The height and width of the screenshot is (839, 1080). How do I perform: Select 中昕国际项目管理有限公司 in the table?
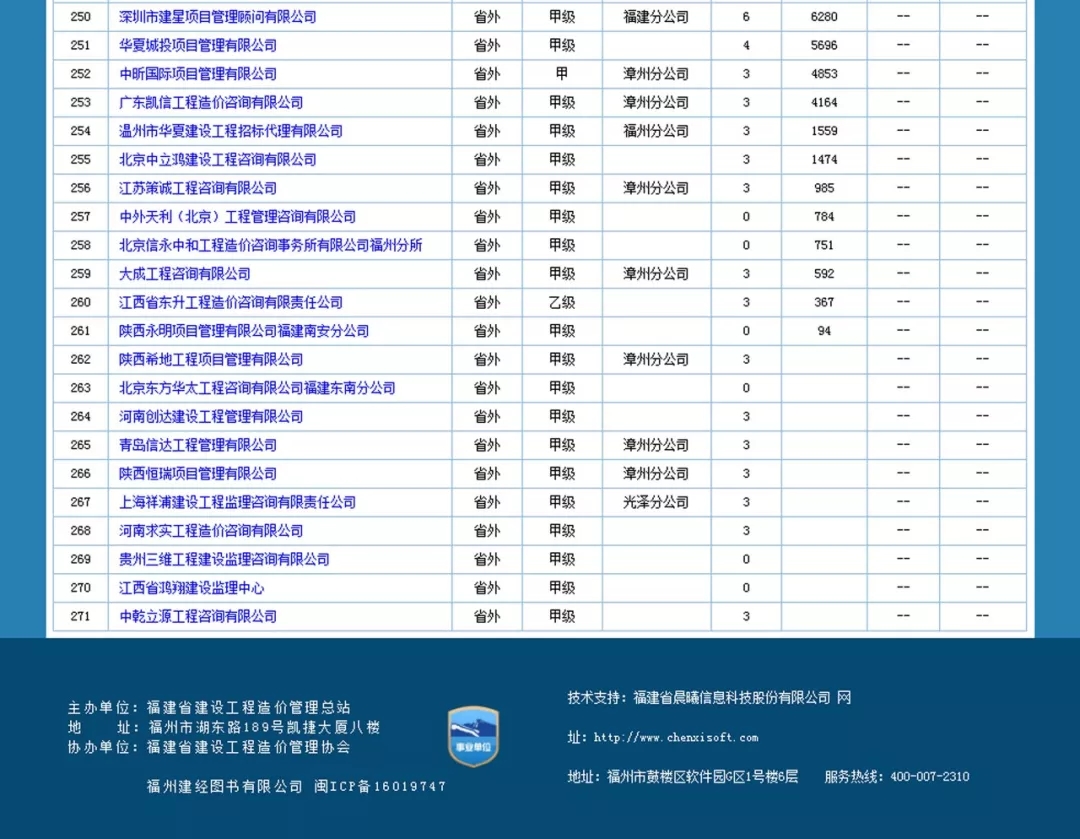pyautogui.click(x=198, y=74)
